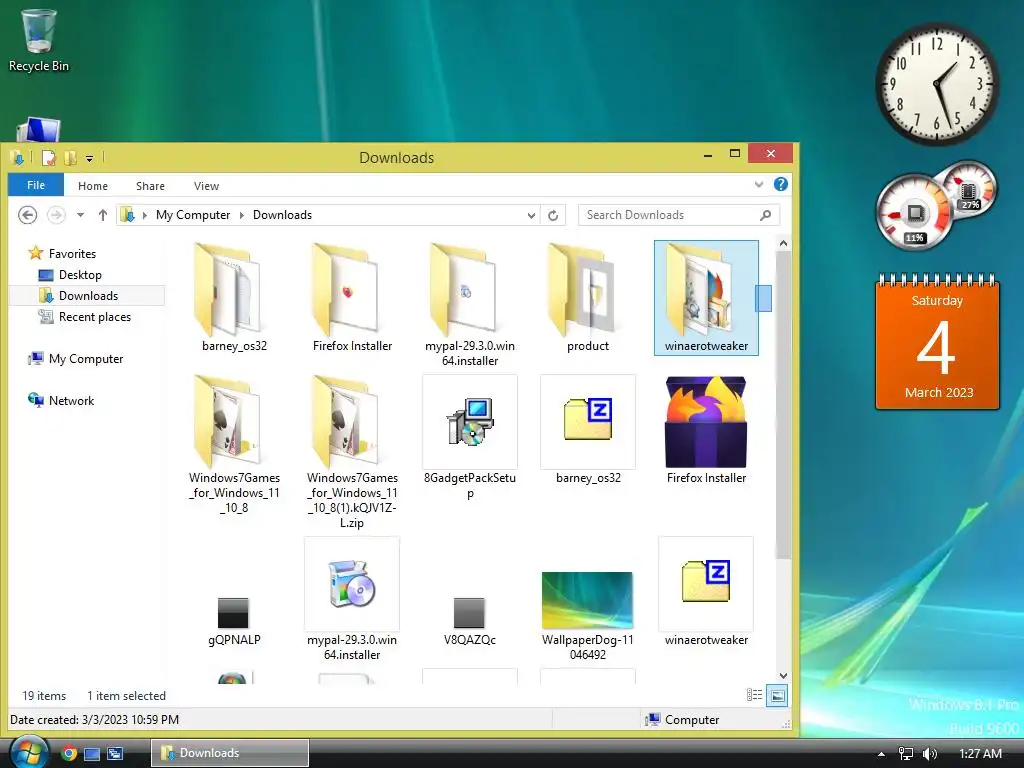1024x768 pixels.
Task: Click the Search Downloads field
Action: click(x=678, y=215)
